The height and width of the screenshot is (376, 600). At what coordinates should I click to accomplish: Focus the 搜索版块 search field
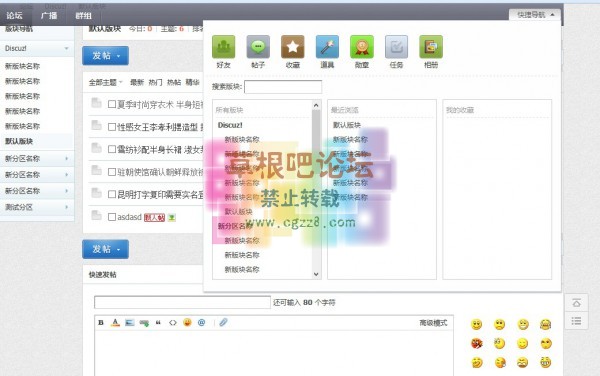click(x=283, y=87)
